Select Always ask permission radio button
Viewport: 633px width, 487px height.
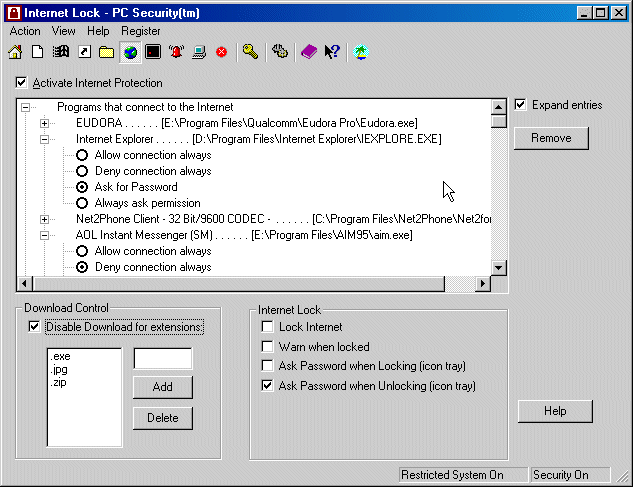coord(82,203)
